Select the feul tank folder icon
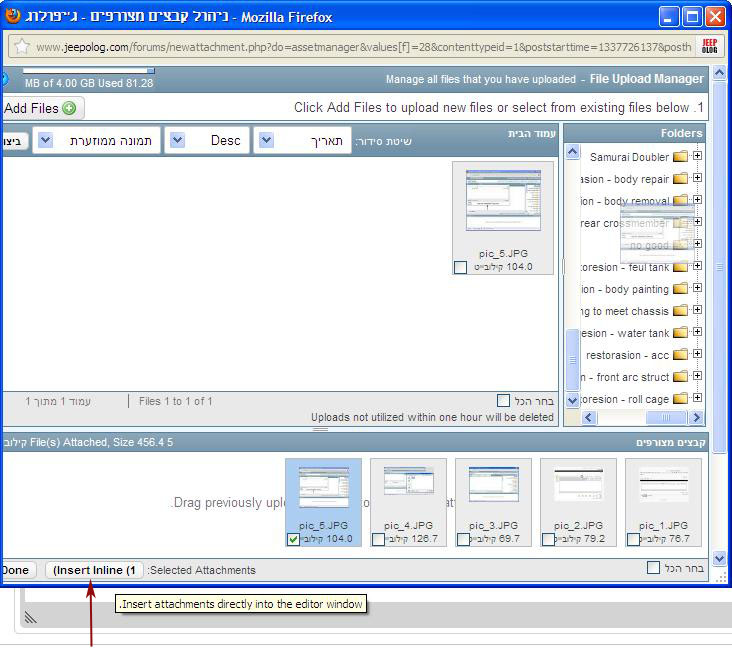 point(680,267)
